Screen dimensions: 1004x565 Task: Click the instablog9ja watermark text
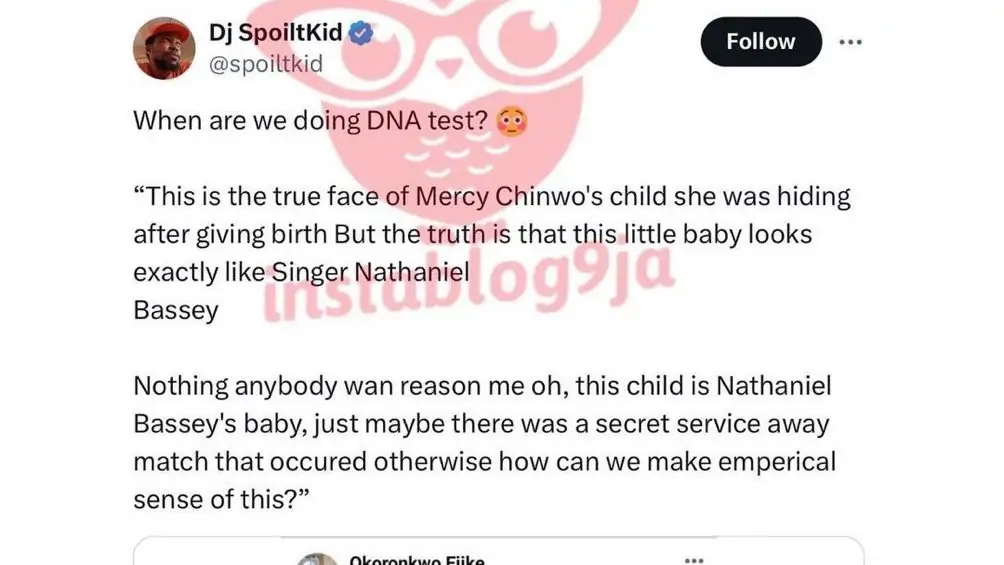[x=470, y=290]
